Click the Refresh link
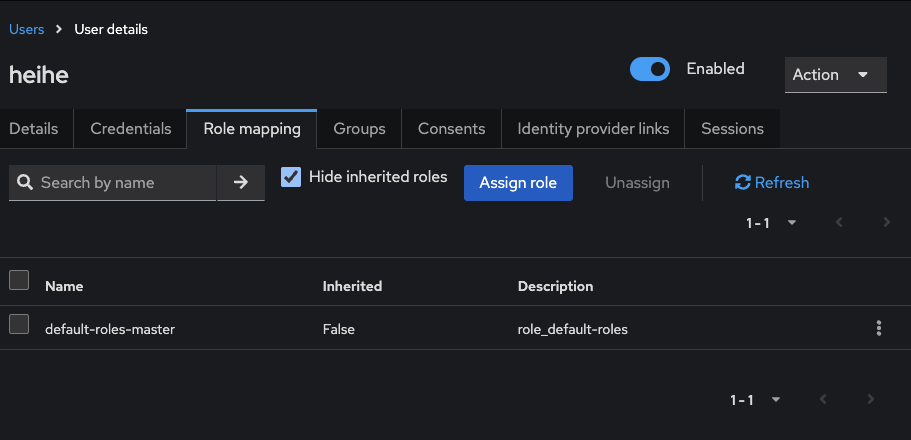 pos(771,183)
